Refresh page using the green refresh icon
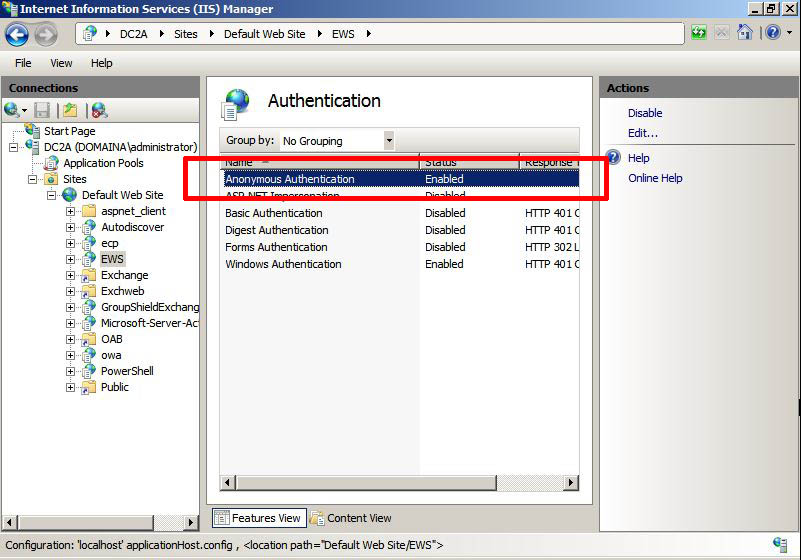Viewport: 801px width, 560px height. [698, 33]
